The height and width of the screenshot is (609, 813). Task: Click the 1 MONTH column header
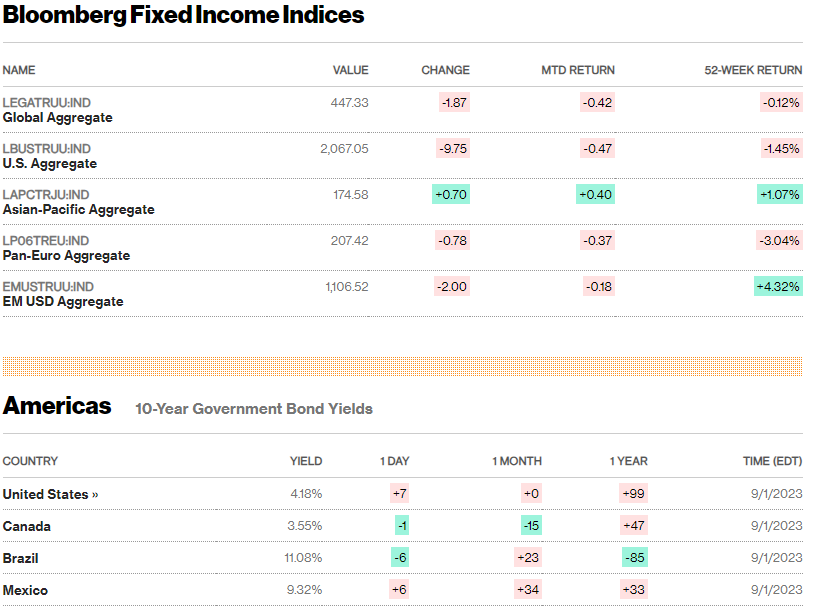(517, 461)
